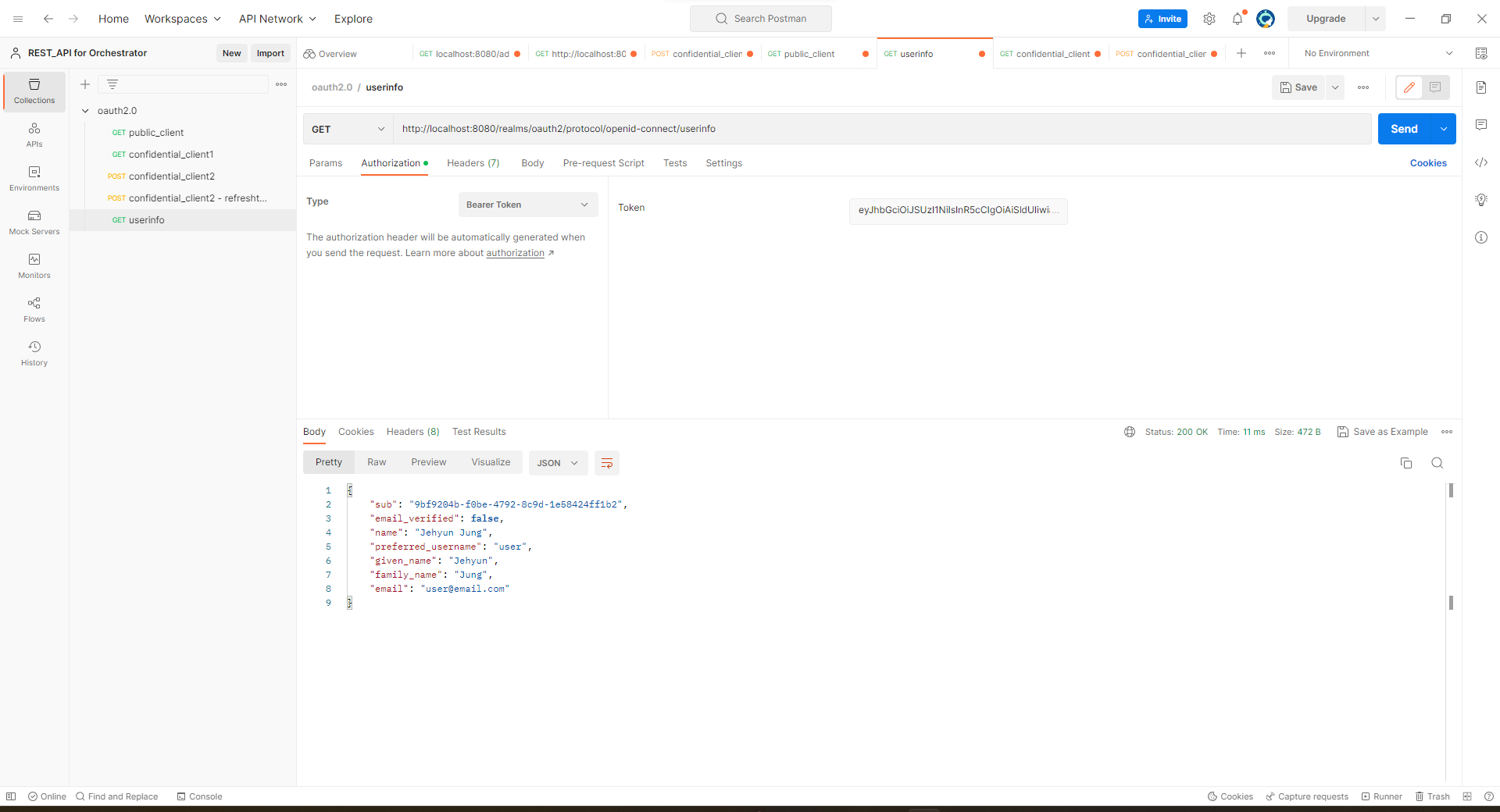The image size is (1500, 812).
Task: Click the Invite button
Action: click(x=1162, y=19)
